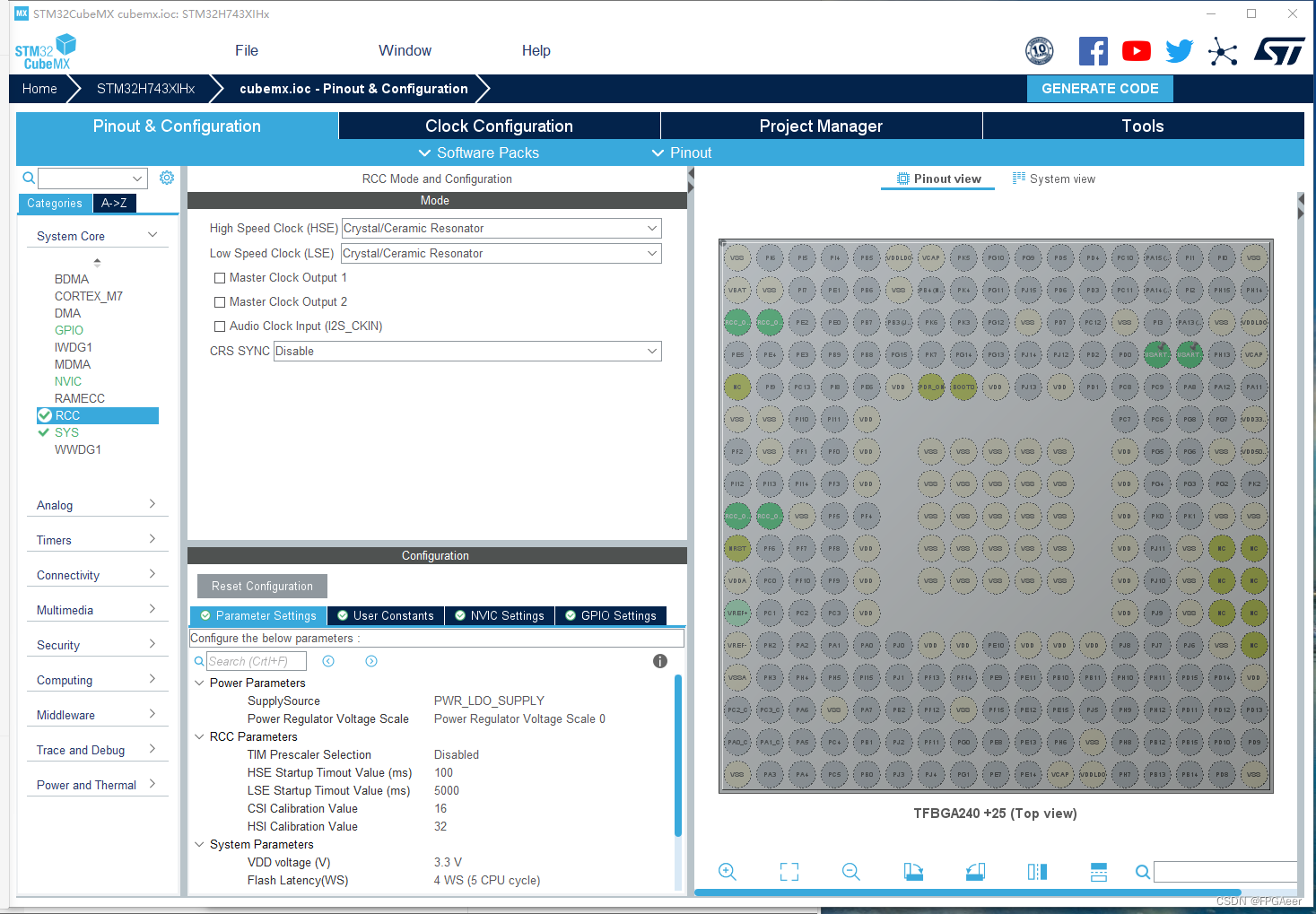Click the ST logo

[x=1279, y=51]
